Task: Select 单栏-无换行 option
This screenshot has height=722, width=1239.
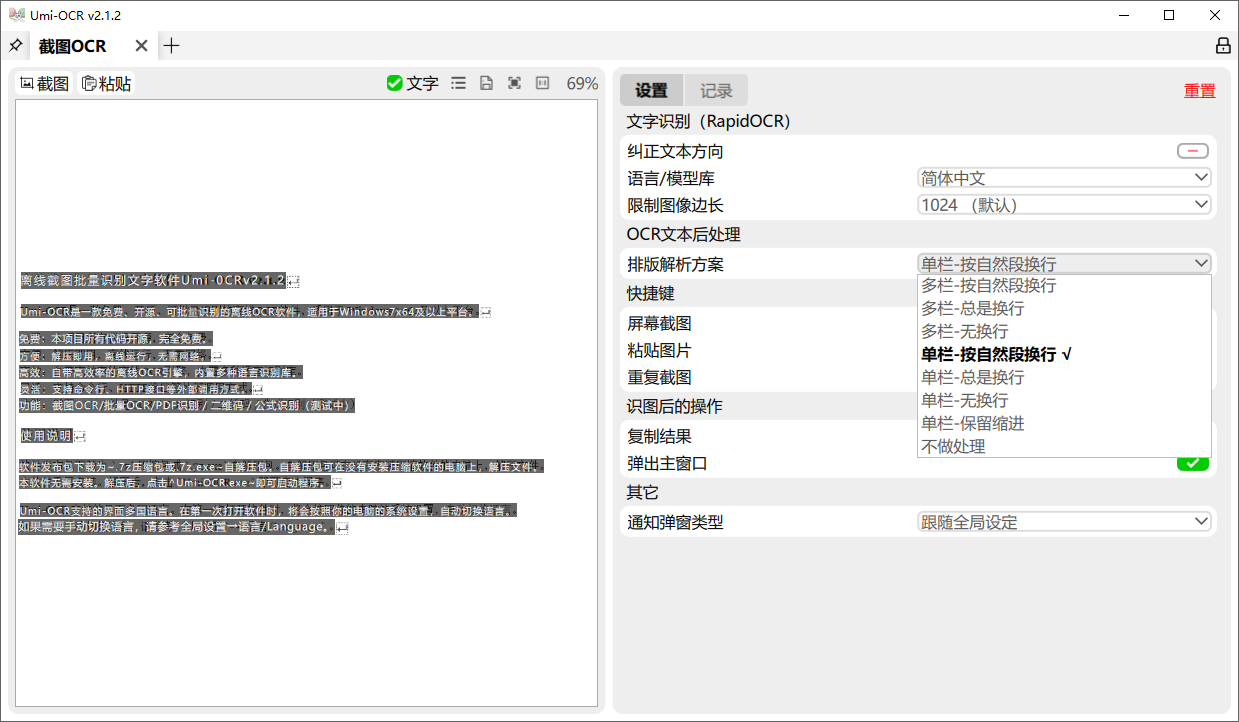Action: (x=1064, y=401)
